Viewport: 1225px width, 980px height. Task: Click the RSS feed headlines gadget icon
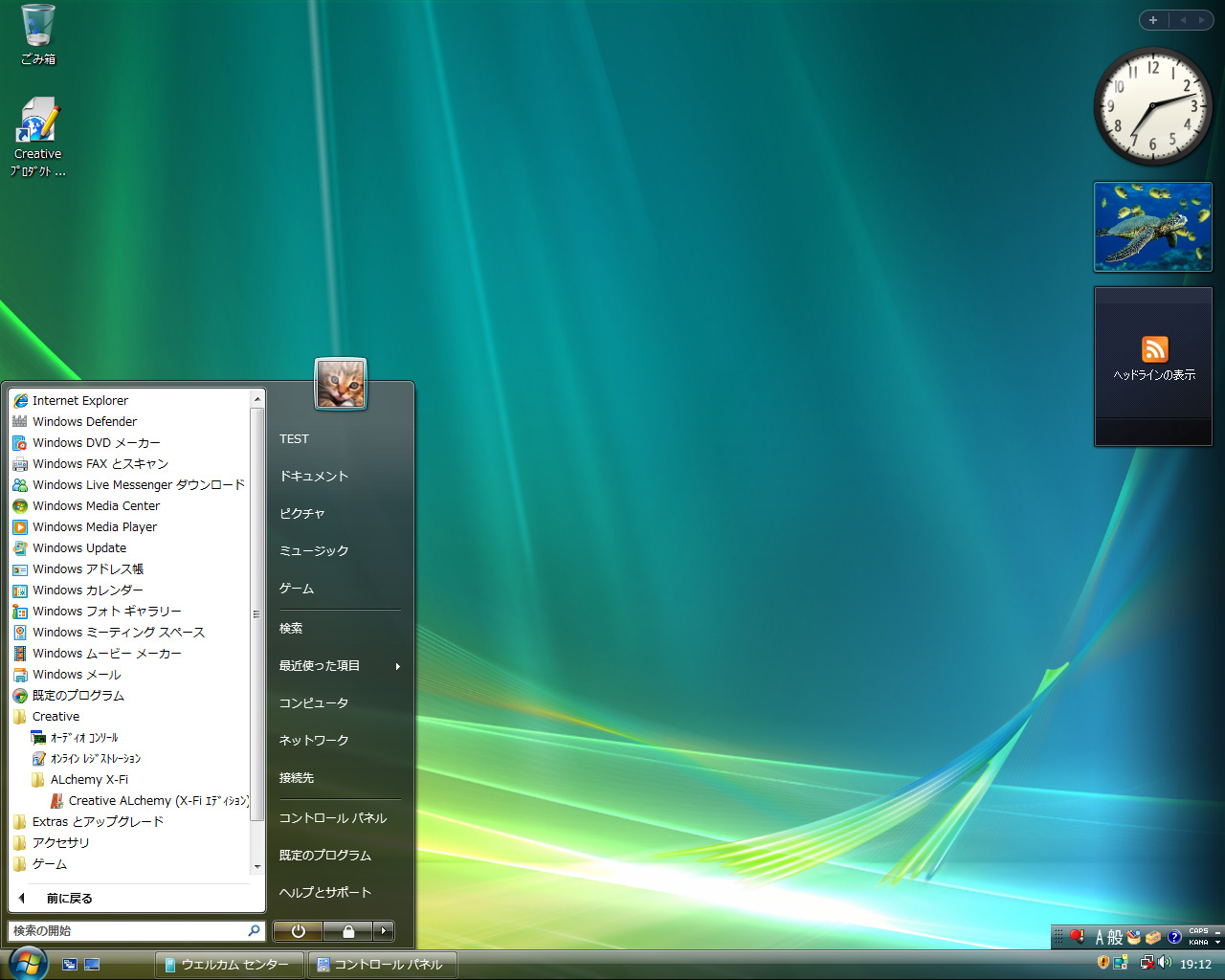point(1154,349)
